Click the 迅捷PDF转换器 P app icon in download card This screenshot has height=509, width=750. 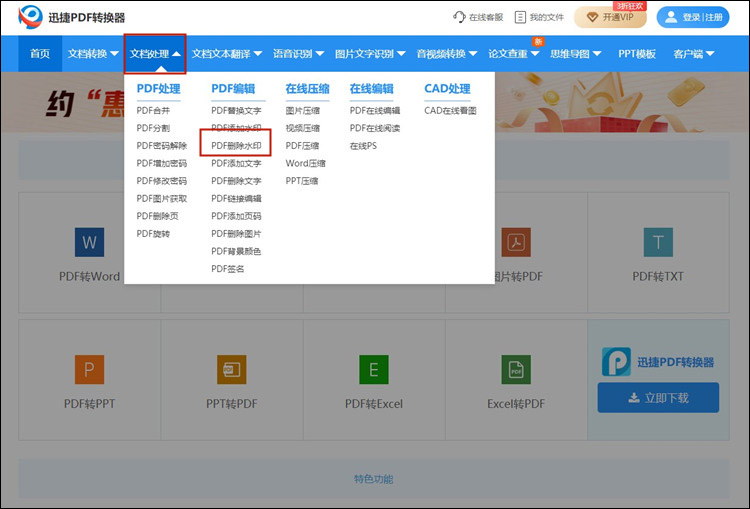616,362
